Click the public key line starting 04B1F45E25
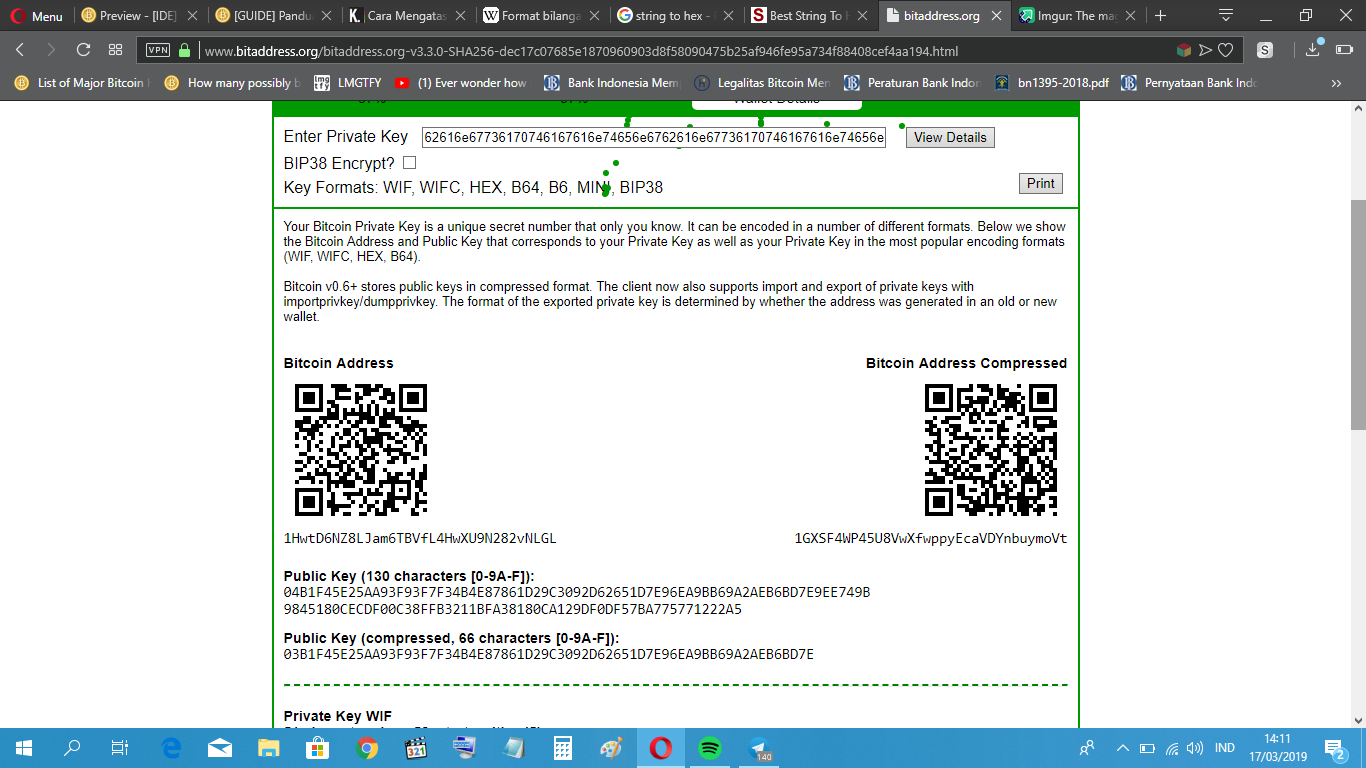The width and height of the screenshot is (1366, 768). pyautogui.click(x=577, y=592)
